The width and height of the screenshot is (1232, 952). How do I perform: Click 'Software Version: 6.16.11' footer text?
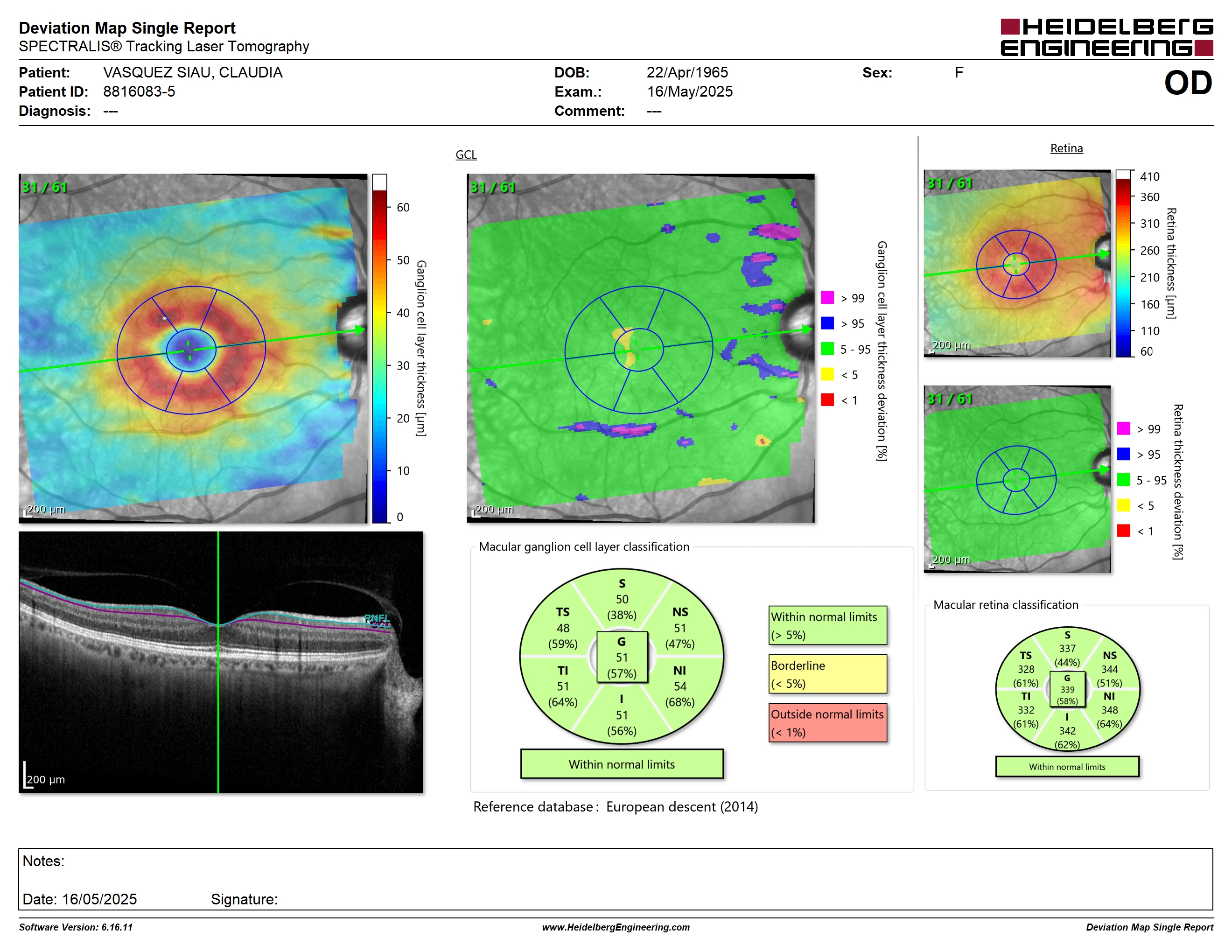pos(76,927)
